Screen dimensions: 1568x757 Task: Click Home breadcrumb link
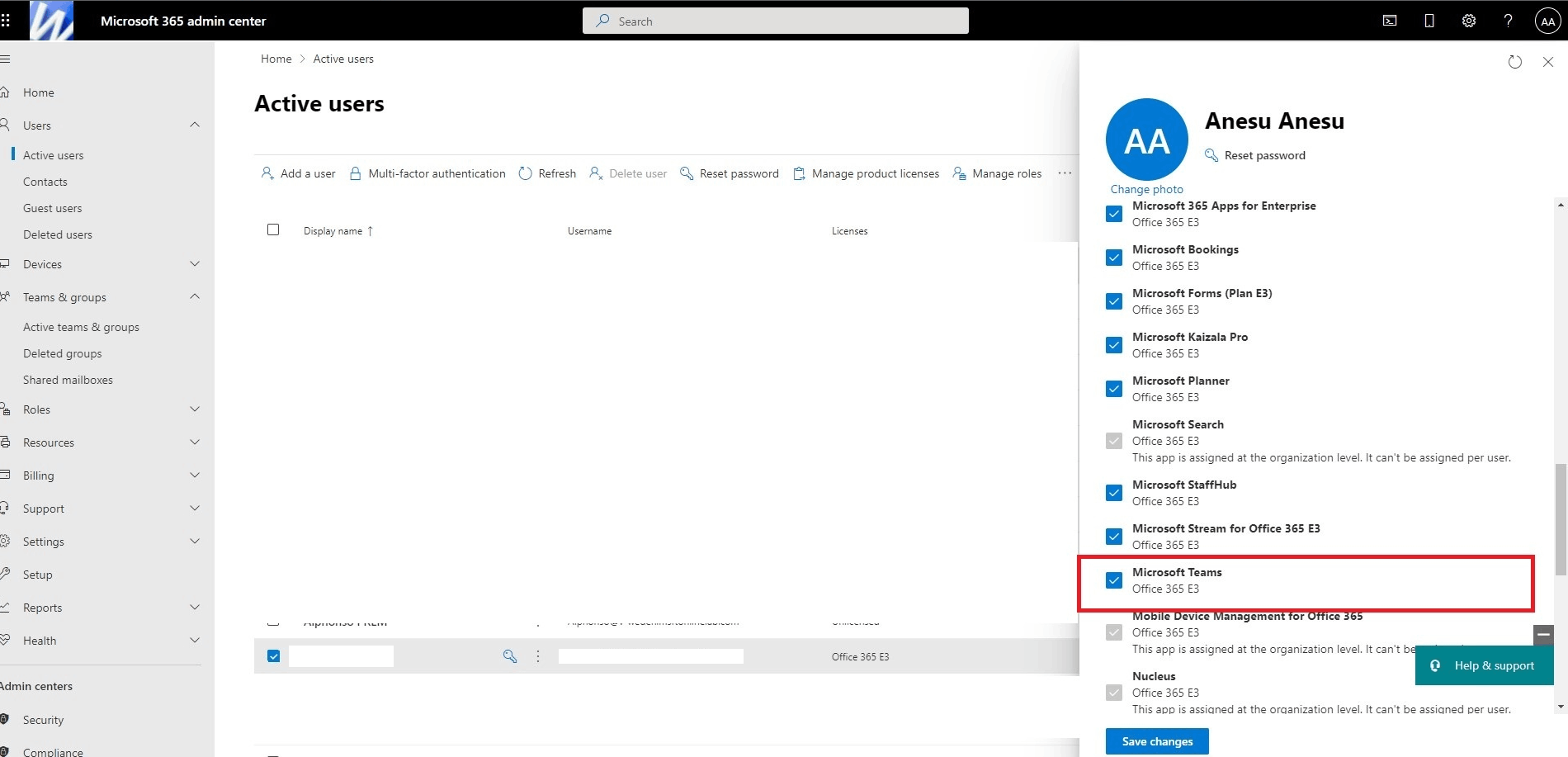276,59
